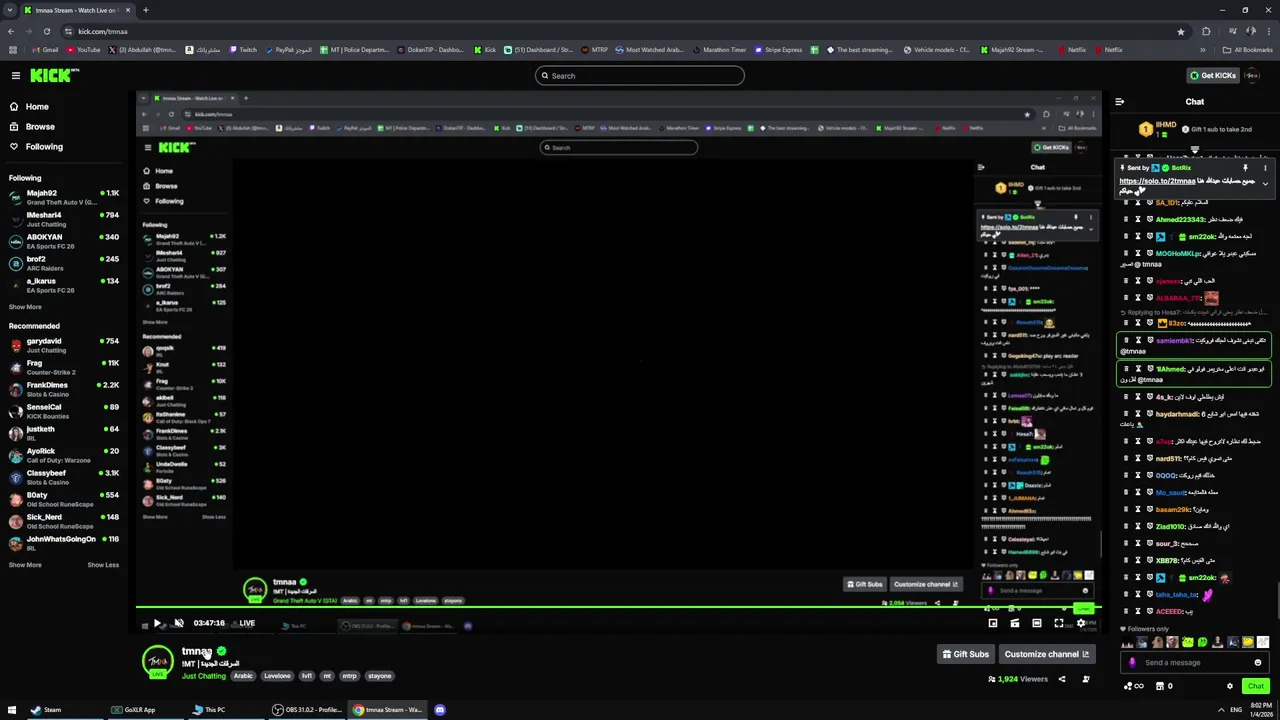The image size is (1280, 720).
Task: Open All Bookmarks folder
Action: pos(1247,50)
